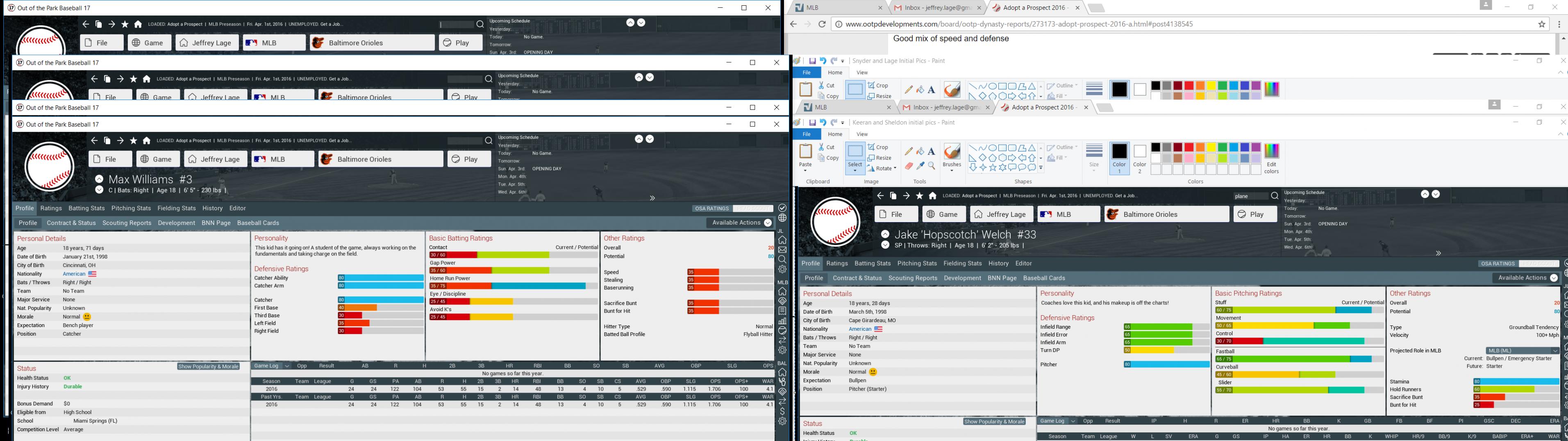This screenshot has height=441, width=1568.
Task: Click Cut in Keeran and Sheldon Paint
Action: click(x=827, y=148)
